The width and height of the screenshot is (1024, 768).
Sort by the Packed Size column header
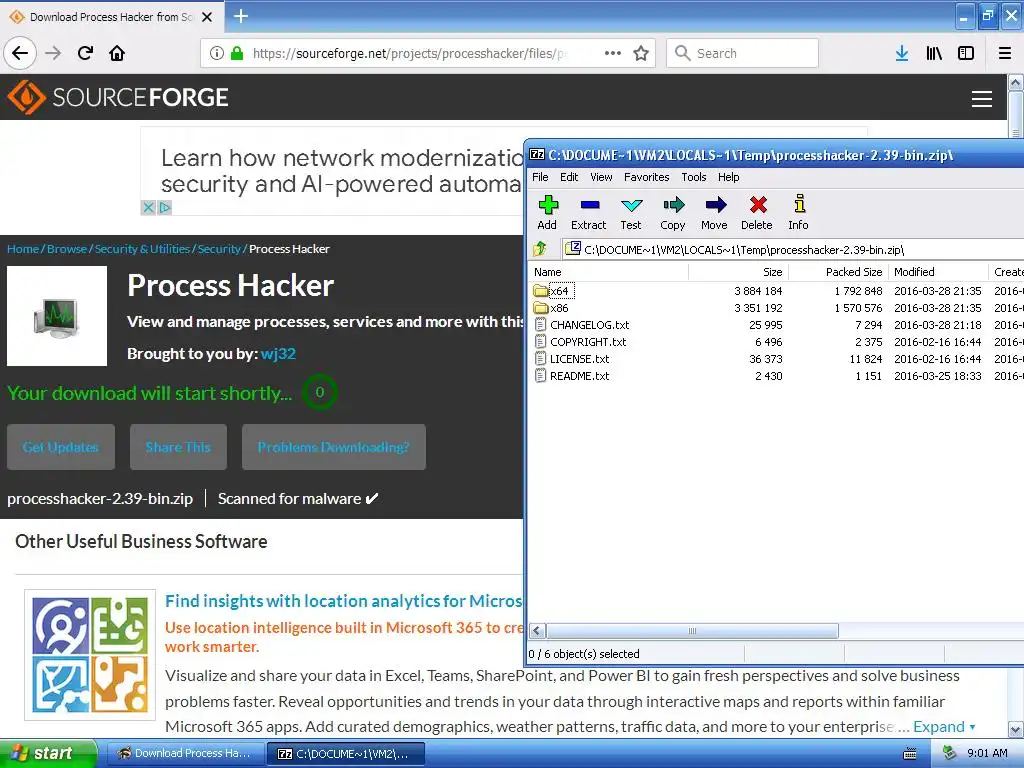coord(839,272)
